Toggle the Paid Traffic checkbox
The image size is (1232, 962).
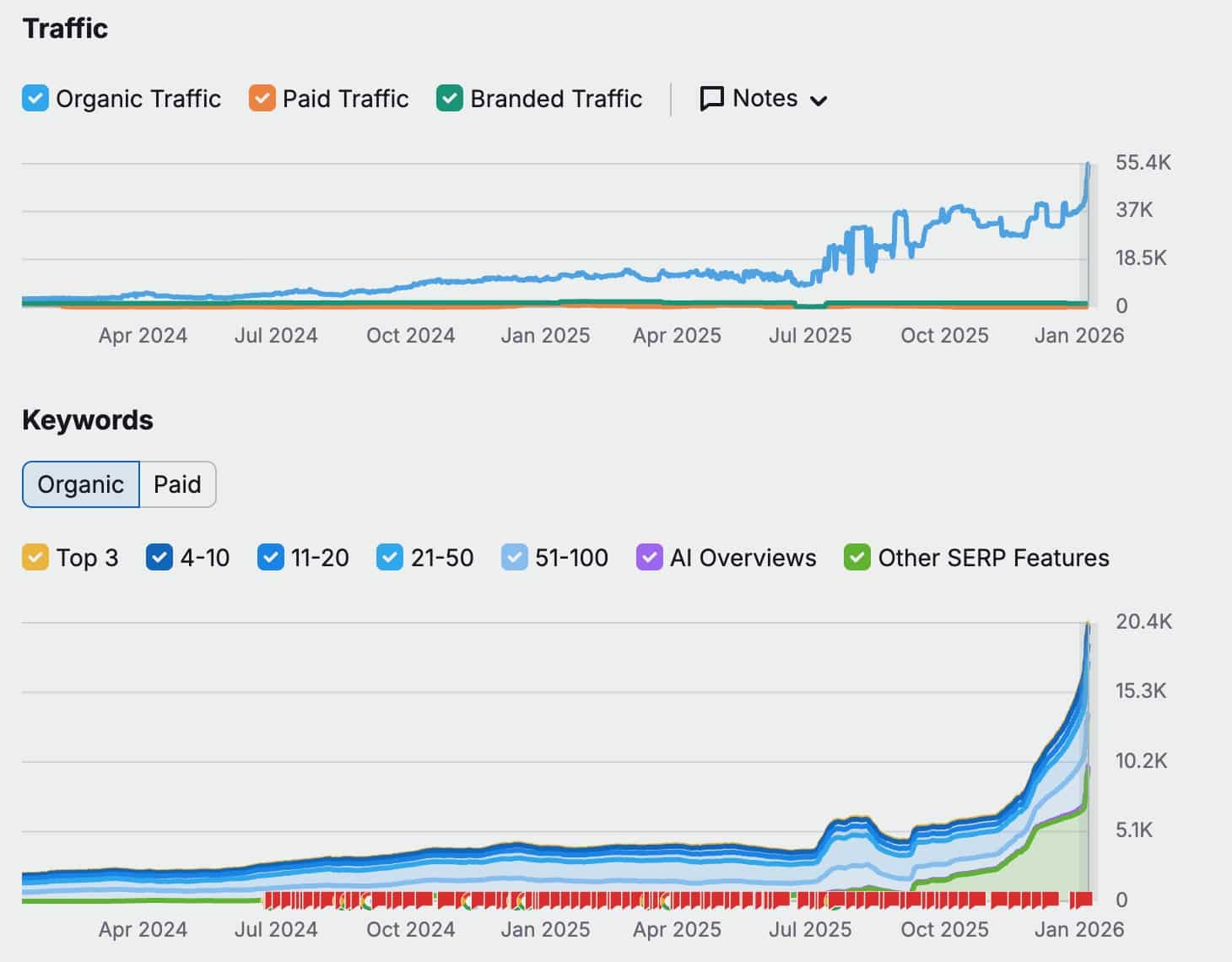tap(262, 99)
